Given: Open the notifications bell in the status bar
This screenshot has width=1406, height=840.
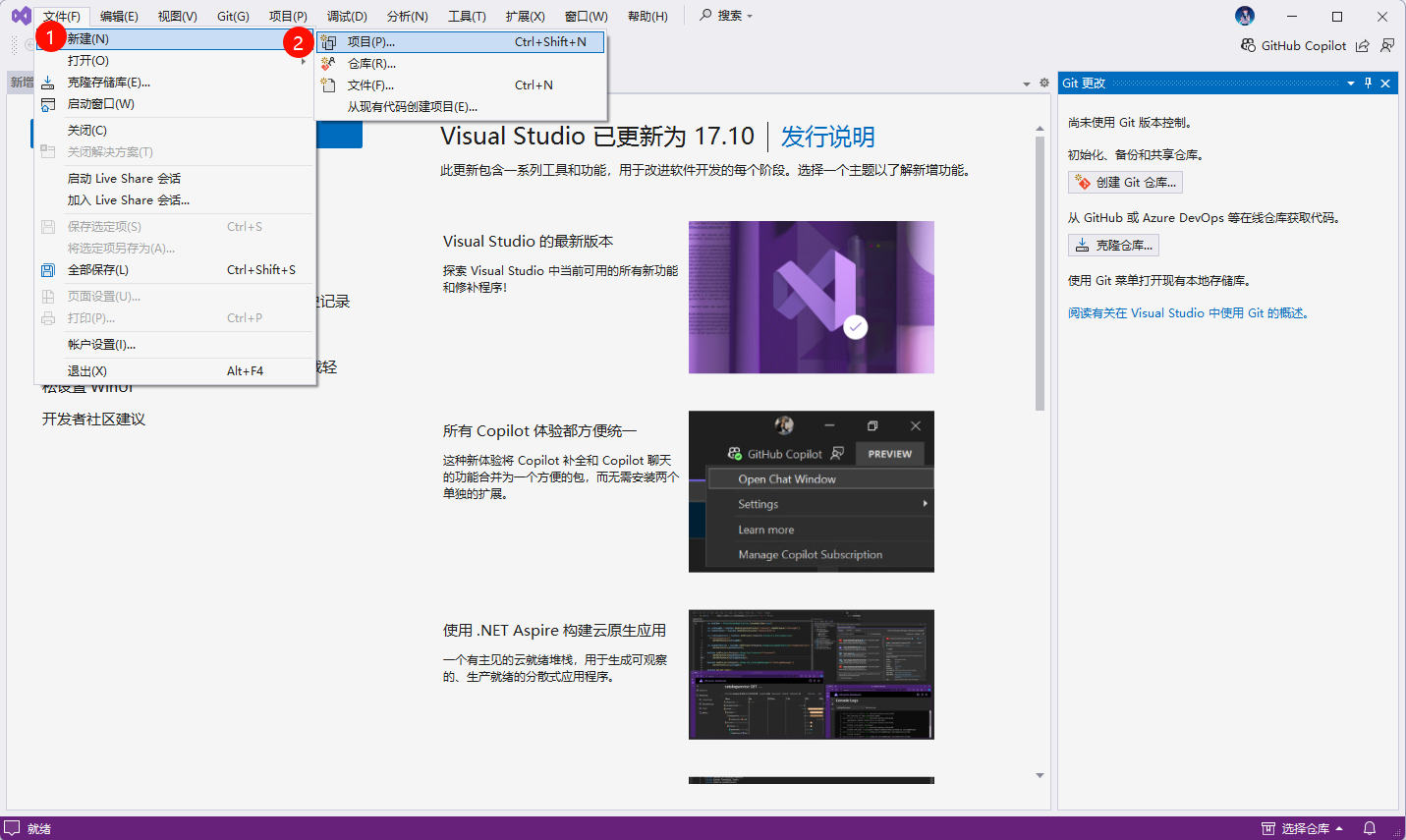Looking at the screenshot, I should point(1370,828).
